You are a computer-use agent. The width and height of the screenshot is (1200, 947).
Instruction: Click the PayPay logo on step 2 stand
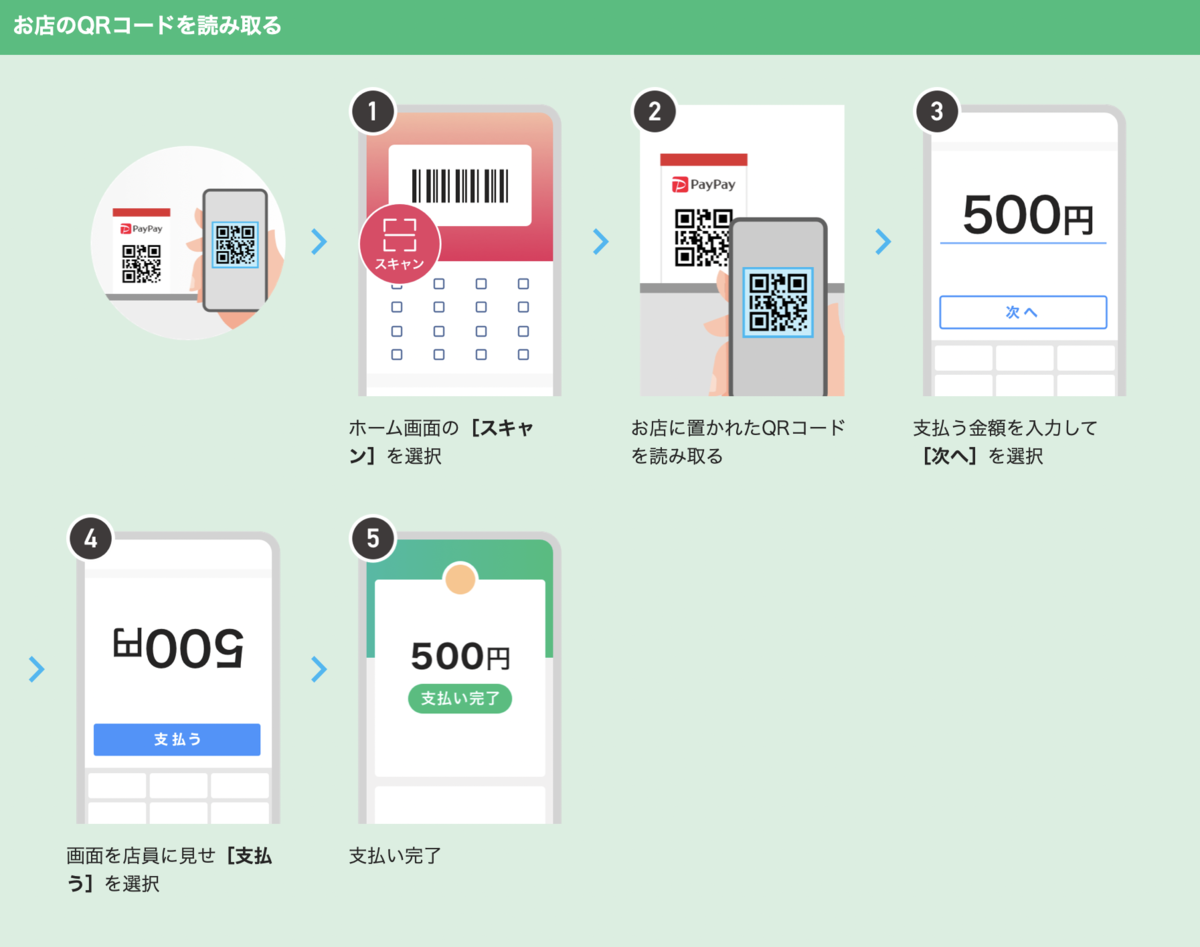(703, 184)
